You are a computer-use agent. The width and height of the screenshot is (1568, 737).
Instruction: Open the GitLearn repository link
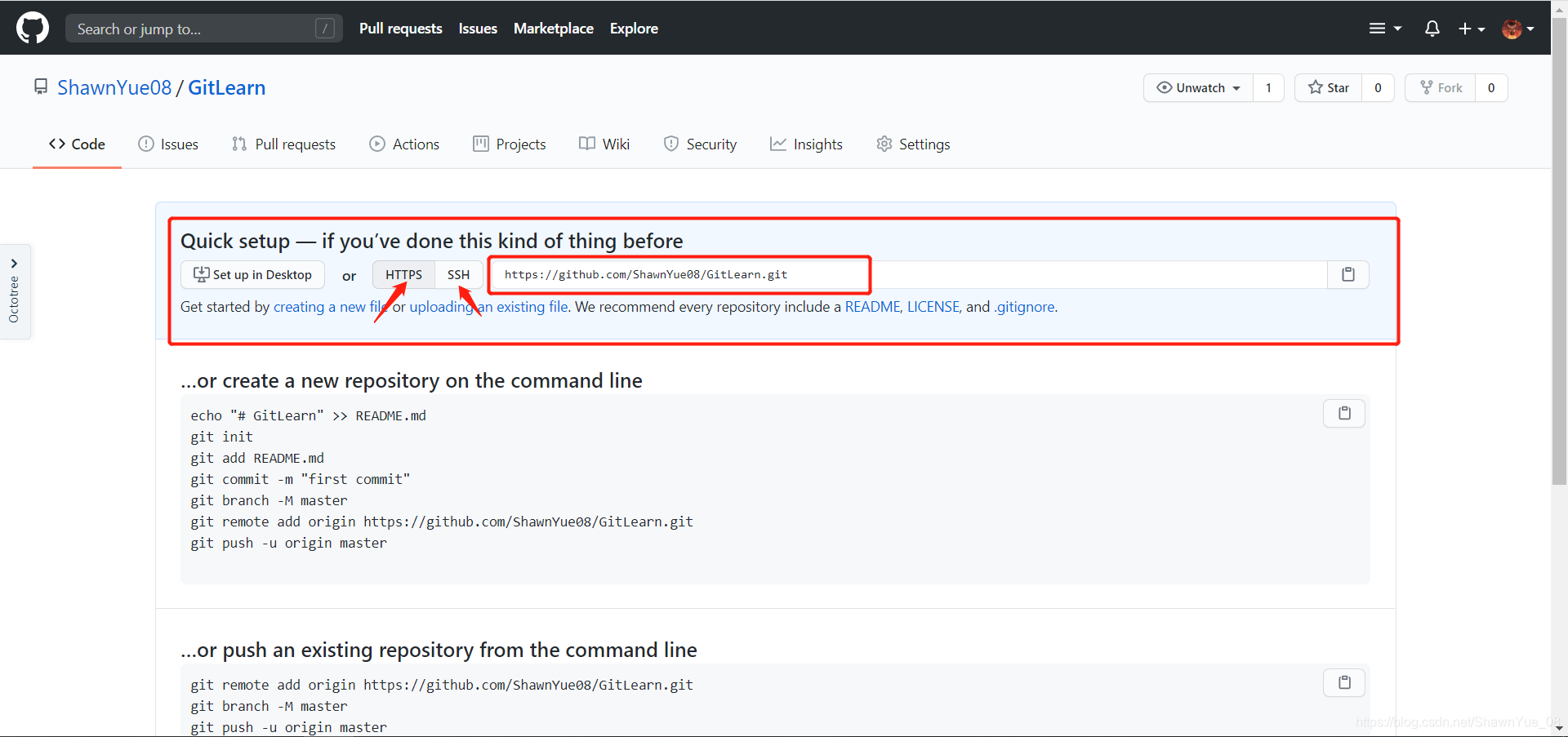(x=226, y=87)
